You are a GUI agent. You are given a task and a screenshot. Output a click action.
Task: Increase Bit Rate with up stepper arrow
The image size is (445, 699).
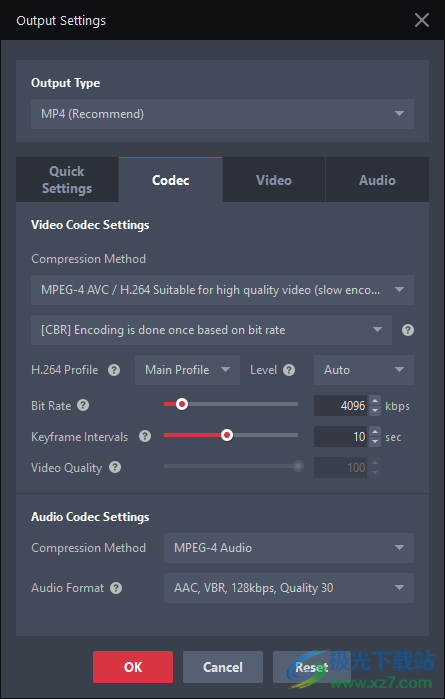click(375, 401)
